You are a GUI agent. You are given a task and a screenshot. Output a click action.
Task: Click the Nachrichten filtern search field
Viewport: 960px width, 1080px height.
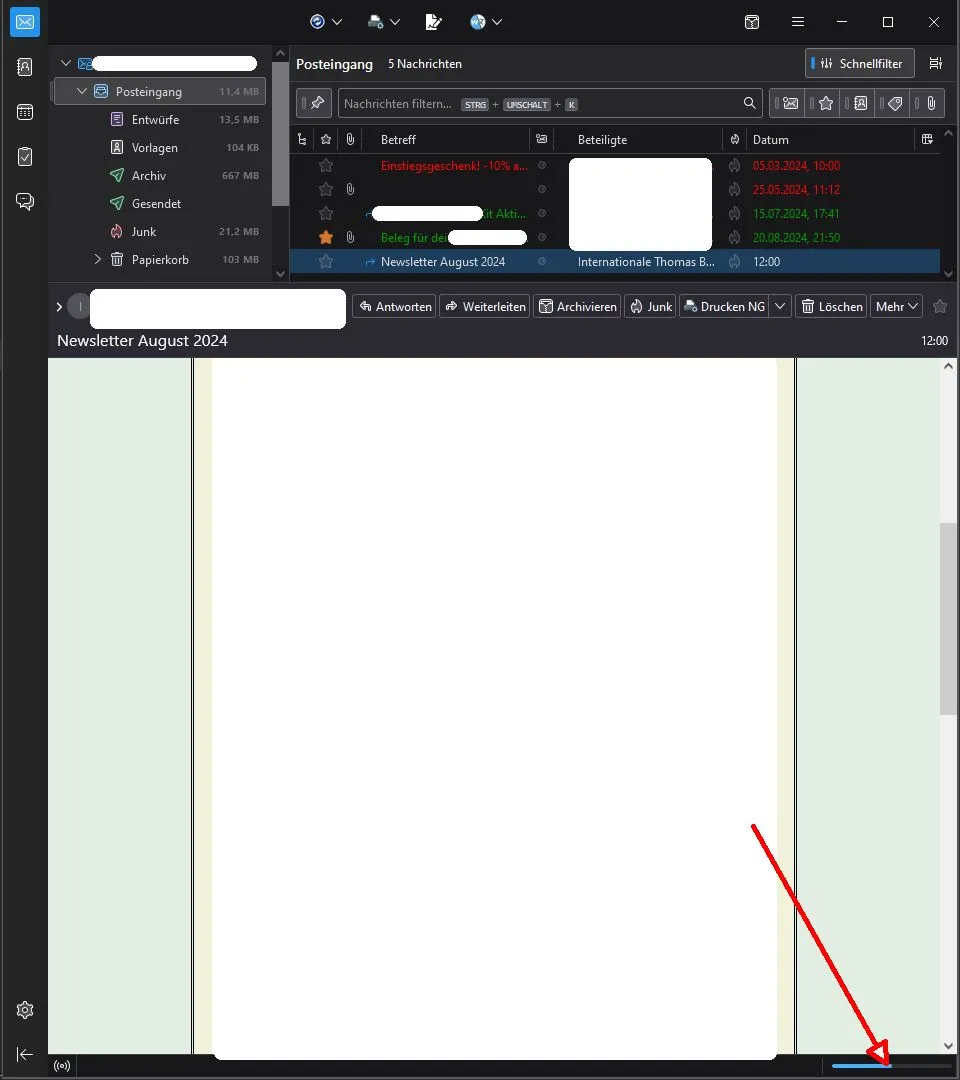(537, 103)
